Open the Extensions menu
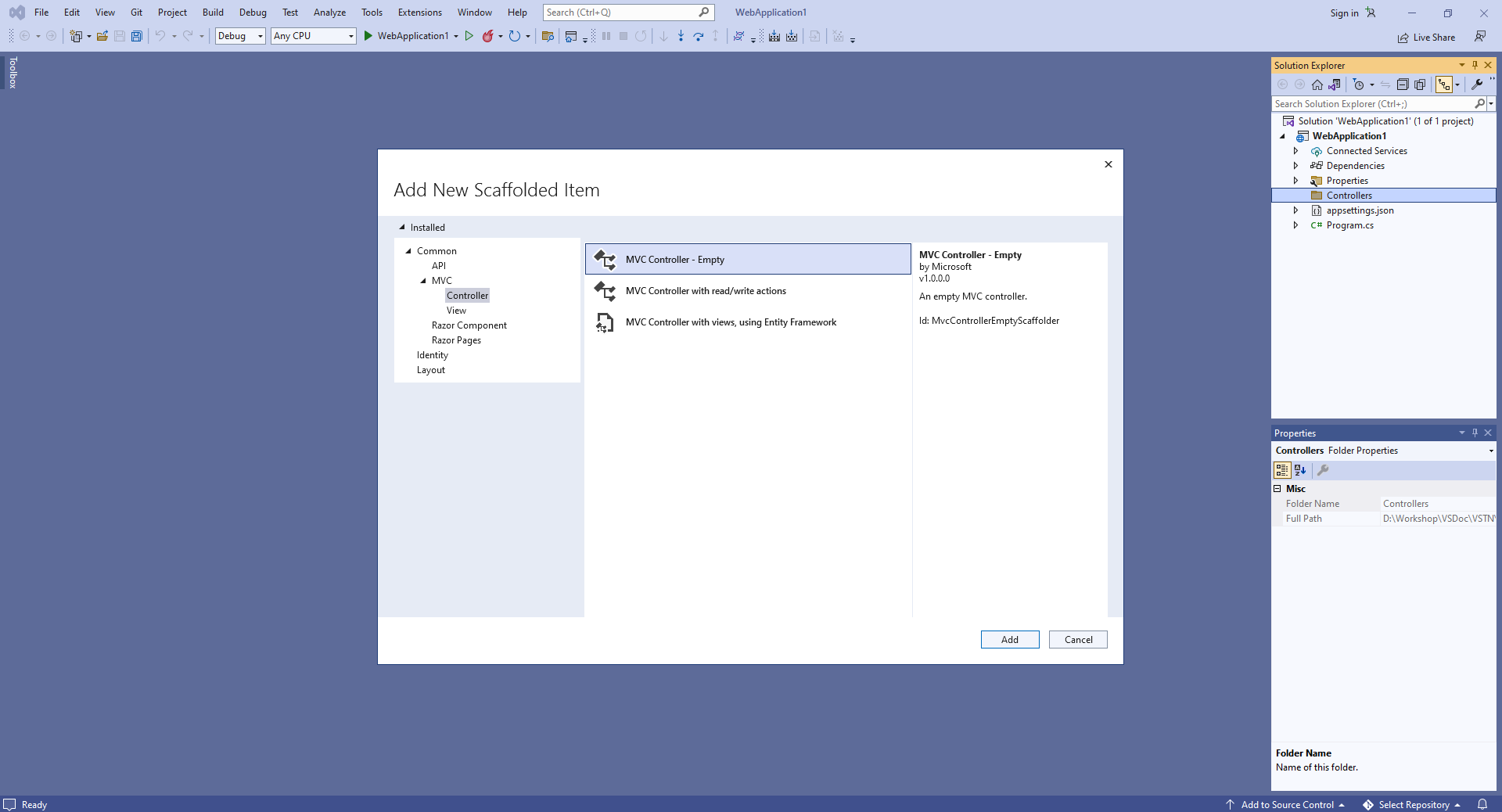 [x=419, y=13]
